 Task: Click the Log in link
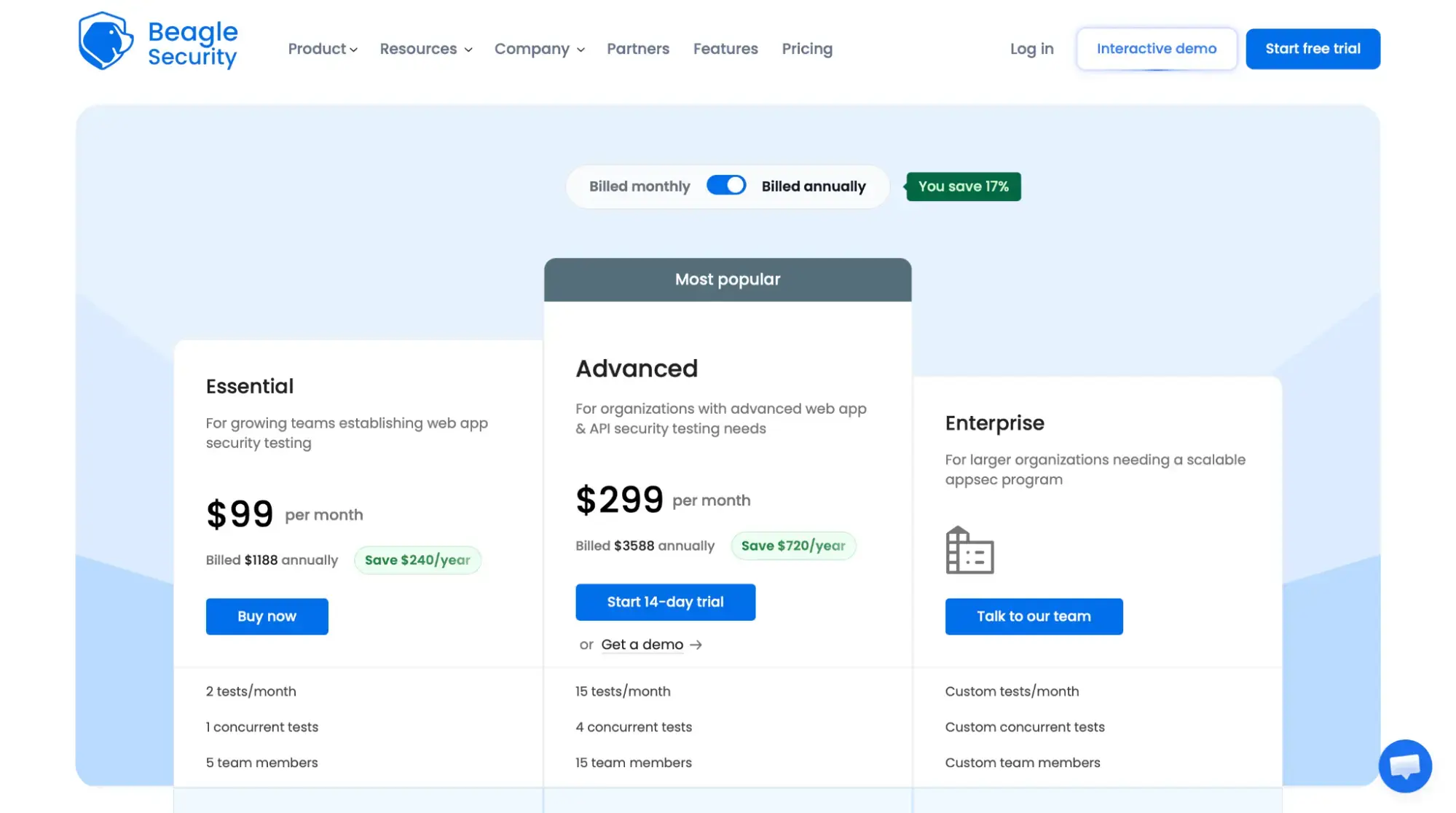[x=1031, y=49]
